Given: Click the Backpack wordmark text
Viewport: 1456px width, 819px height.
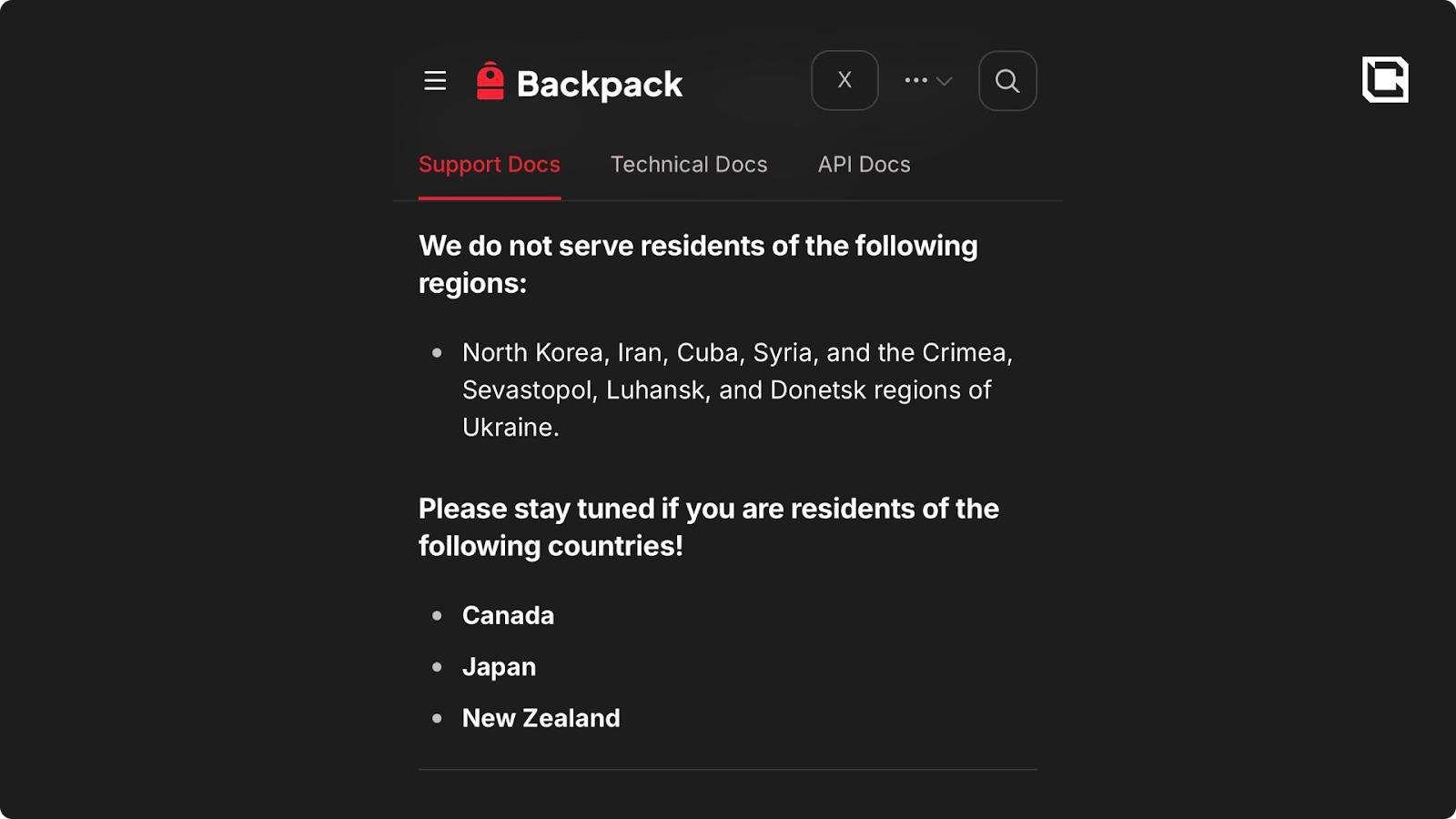Looking at the screenshot, I should pyautogui.click(x=599, y=85).
